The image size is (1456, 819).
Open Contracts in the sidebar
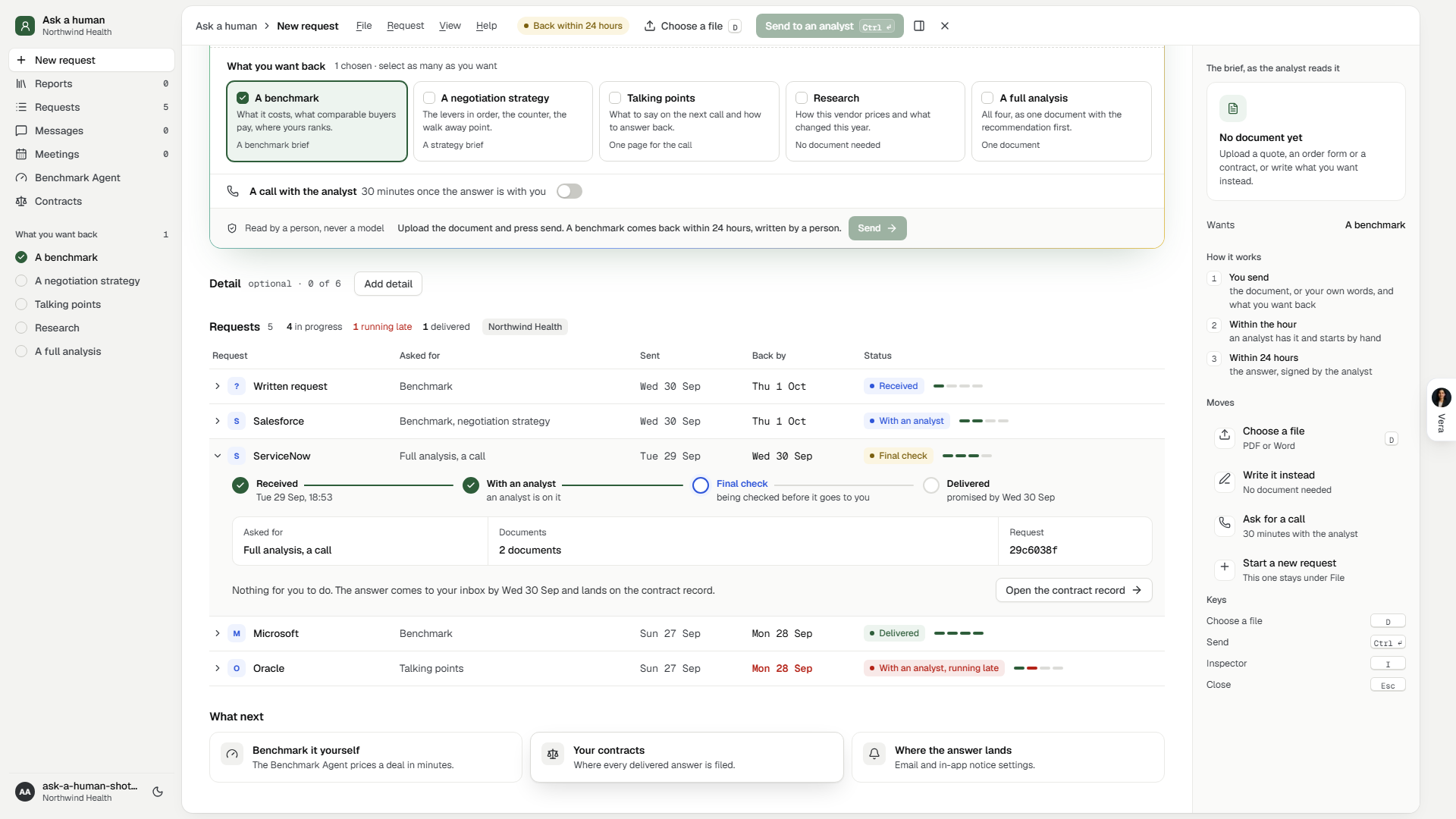click(x=92, y=201)
